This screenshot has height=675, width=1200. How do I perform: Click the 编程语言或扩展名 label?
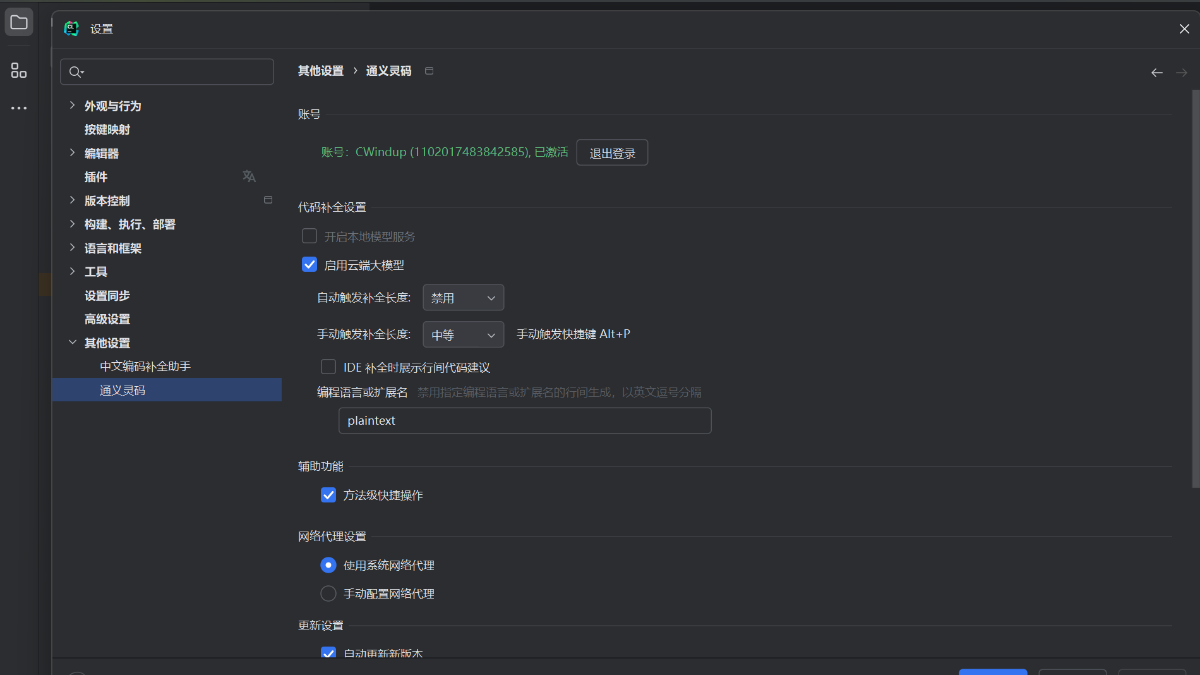point(362,392)
